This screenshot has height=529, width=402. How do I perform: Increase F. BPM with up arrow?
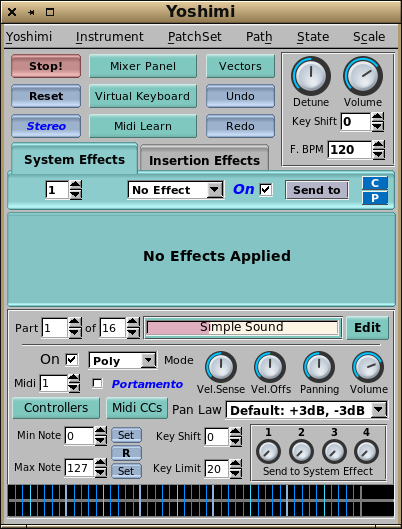click(x=379, y=145)
